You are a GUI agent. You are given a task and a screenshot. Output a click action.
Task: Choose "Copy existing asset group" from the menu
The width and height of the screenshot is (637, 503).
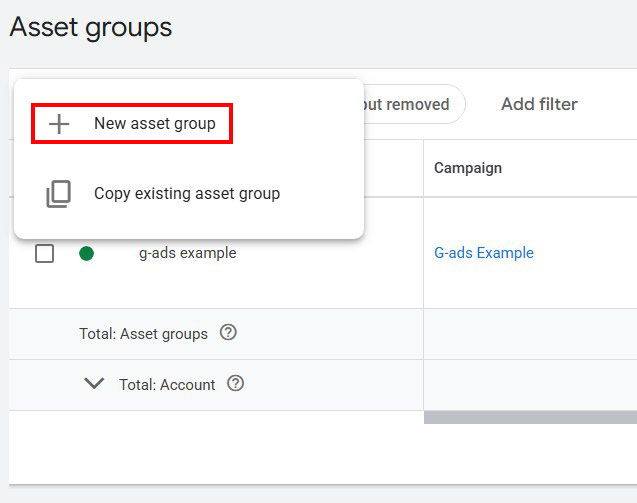point(186,194)
